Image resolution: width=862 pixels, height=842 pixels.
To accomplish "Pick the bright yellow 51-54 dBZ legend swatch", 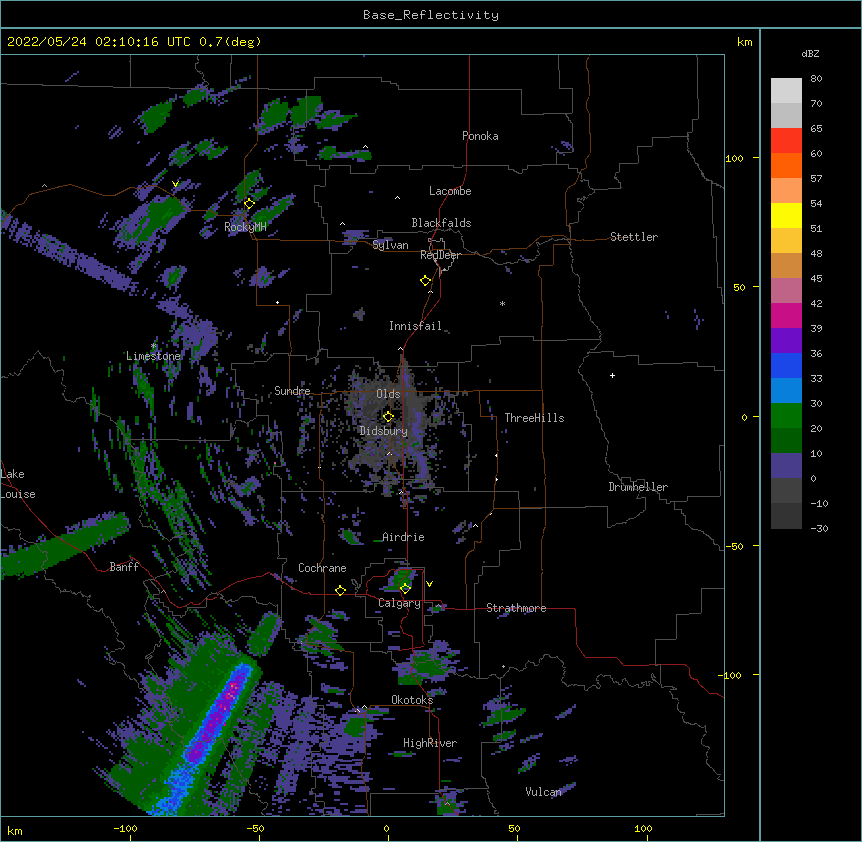I will tap(786, 215).
